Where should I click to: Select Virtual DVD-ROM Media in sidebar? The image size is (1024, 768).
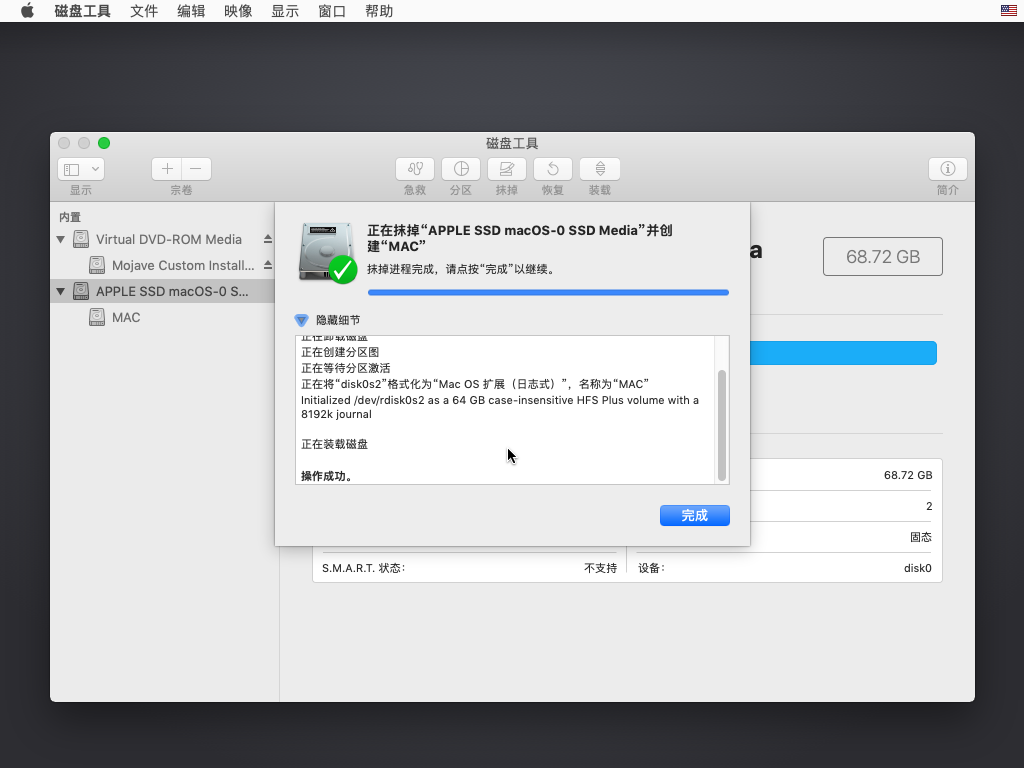tap(168, 240)
